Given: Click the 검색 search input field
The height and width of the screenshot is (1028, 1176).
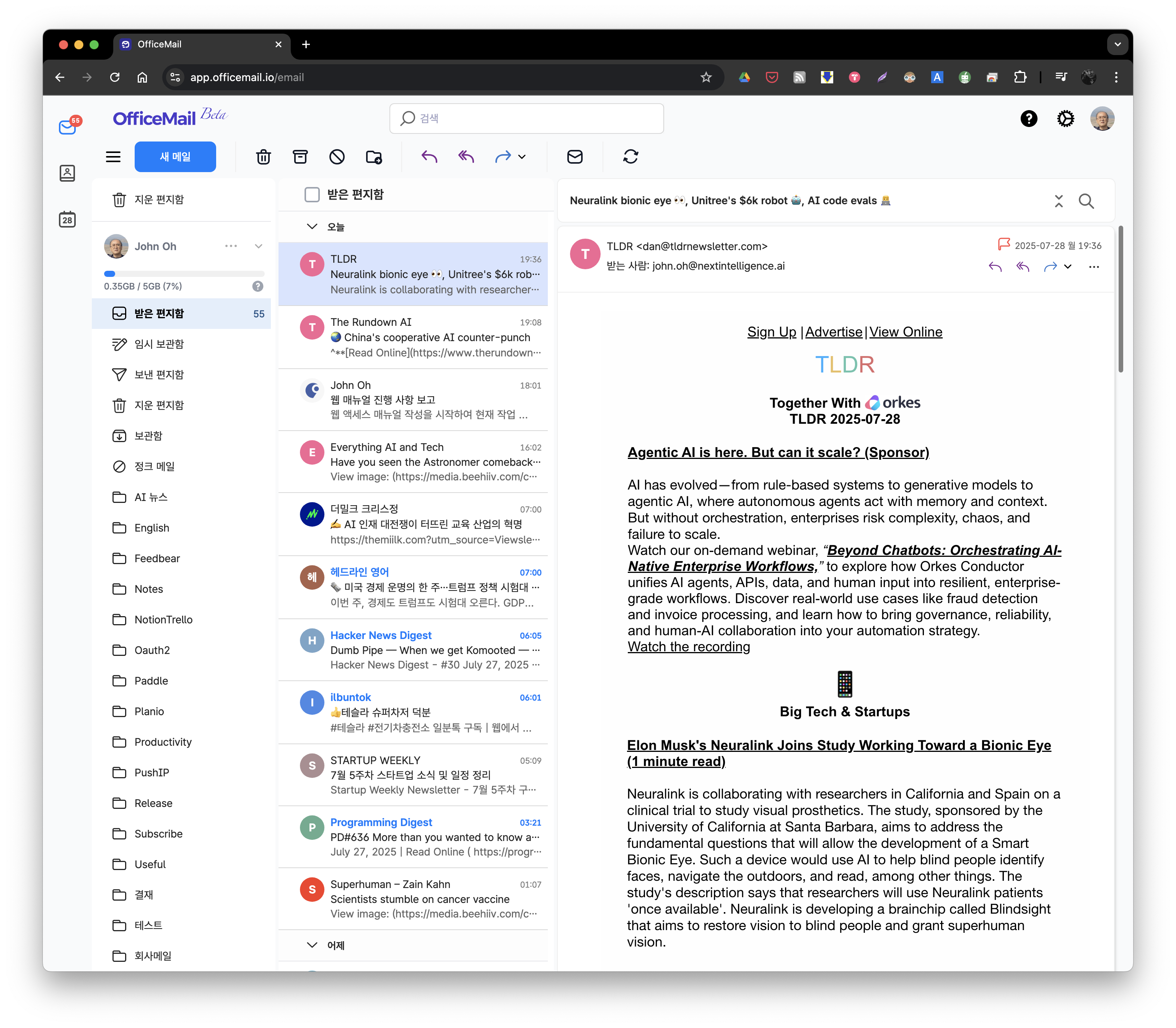Looking at the screenshot, I should tap(526, 118).
